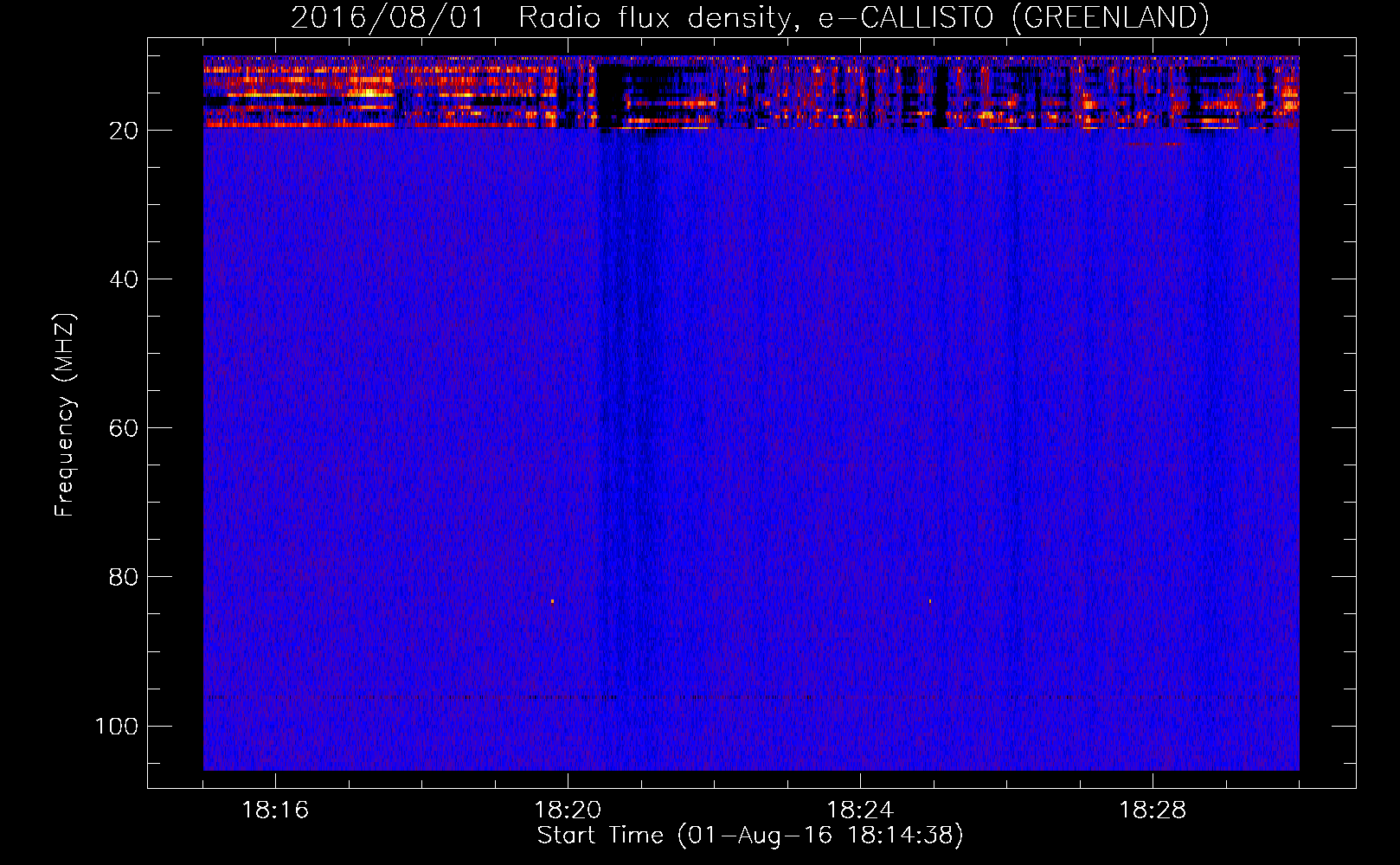Click the 18:28 time tick label
This screenshot has width=1400, height=865.
(x=1153, y=811)
